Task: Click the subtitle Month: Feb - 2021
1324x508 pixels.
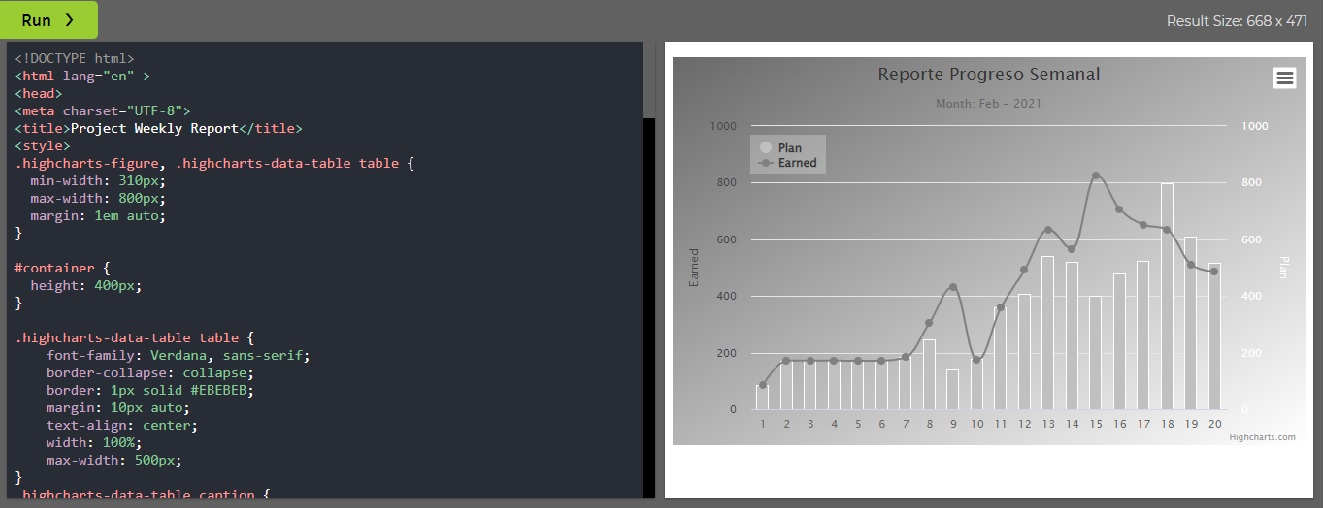Action: coord(989,104)
